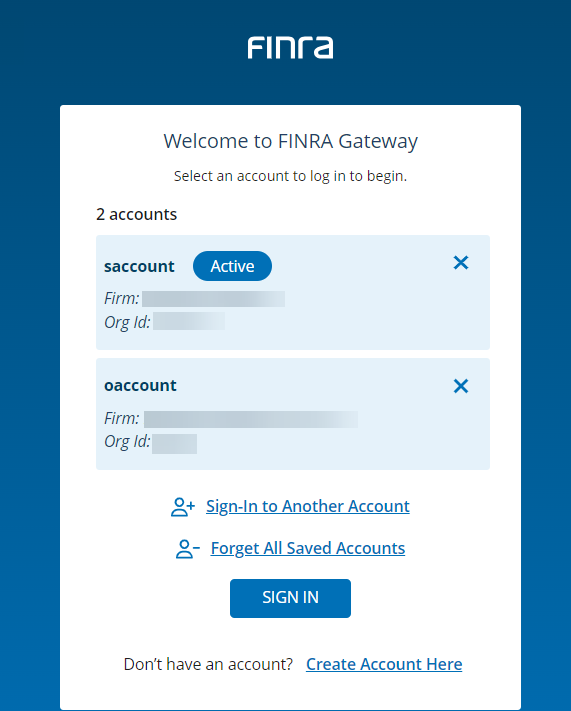Click the 2 accounts count label

[x=137, y=214]
